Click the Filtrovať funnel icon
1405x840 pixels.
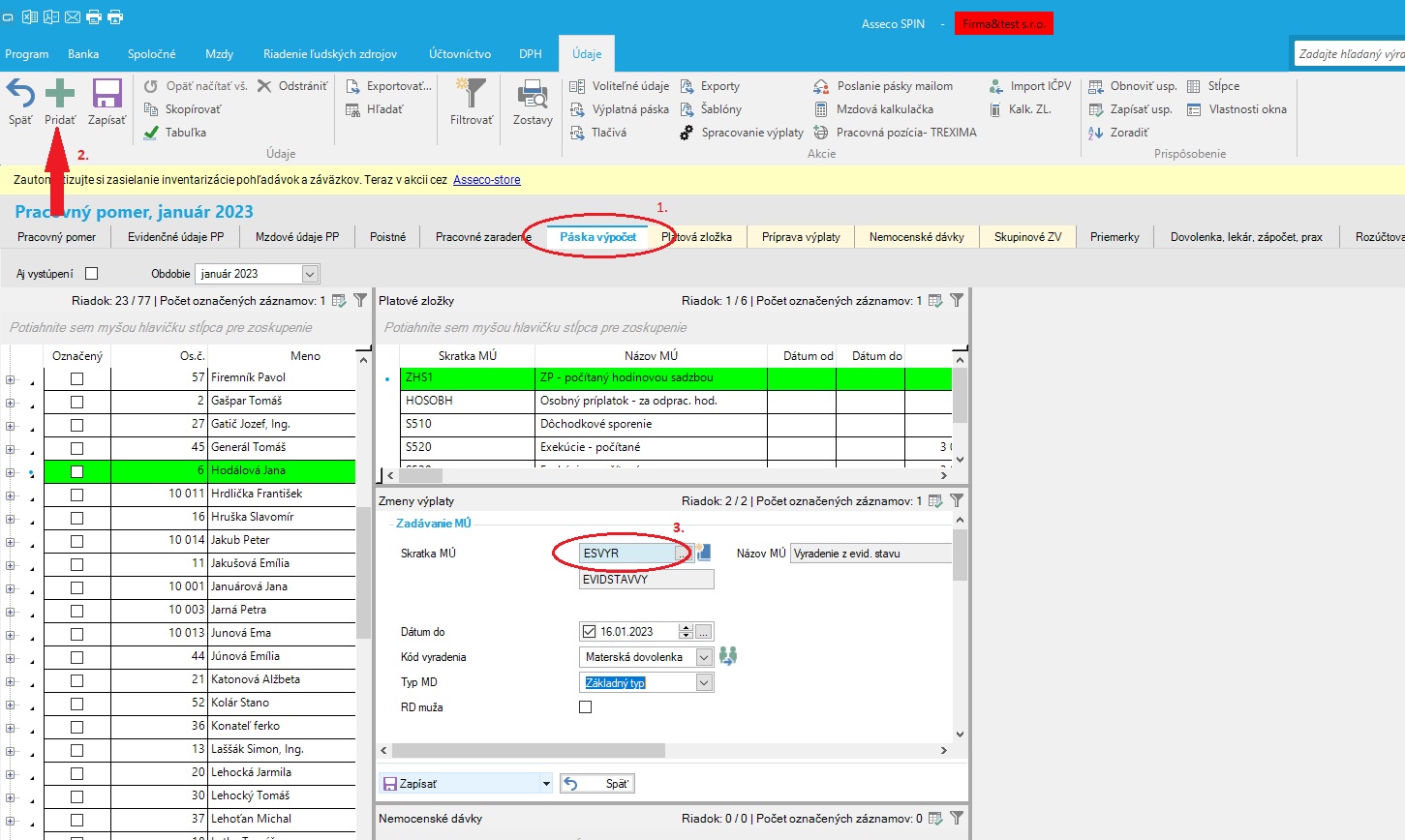(472, 93)
